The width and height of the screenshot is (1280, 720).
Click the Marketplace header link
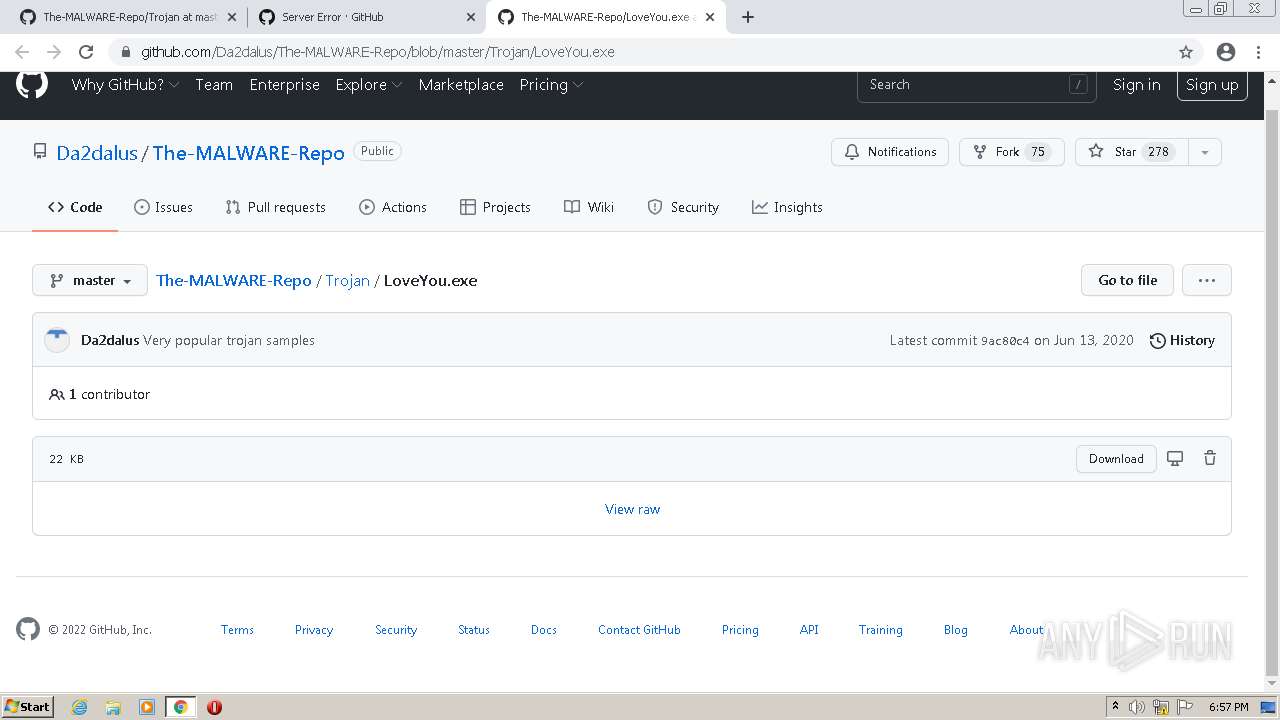click(x=461, y=85)
